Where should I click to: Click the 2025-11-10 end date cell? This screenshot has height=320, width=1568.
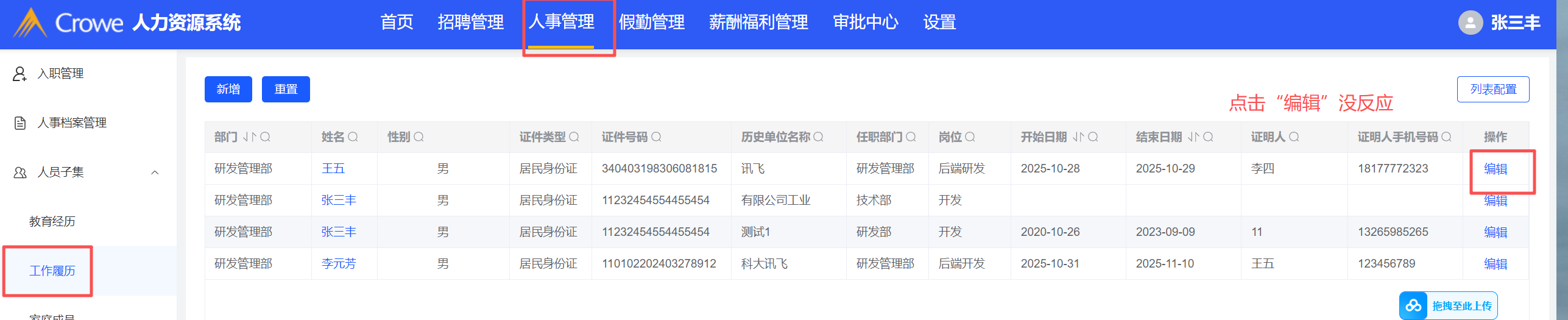1165,264
